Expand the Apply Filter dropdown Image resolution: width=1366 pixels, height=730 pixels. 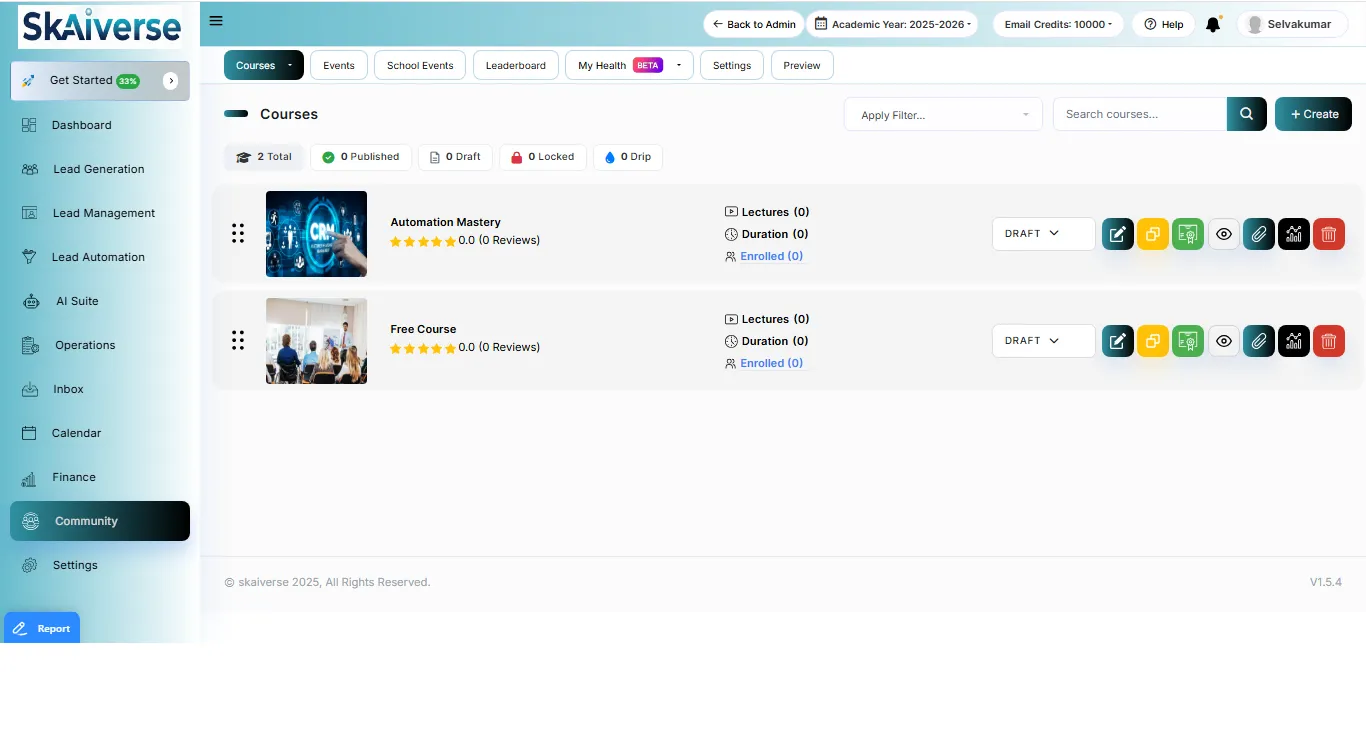[943, 115]
